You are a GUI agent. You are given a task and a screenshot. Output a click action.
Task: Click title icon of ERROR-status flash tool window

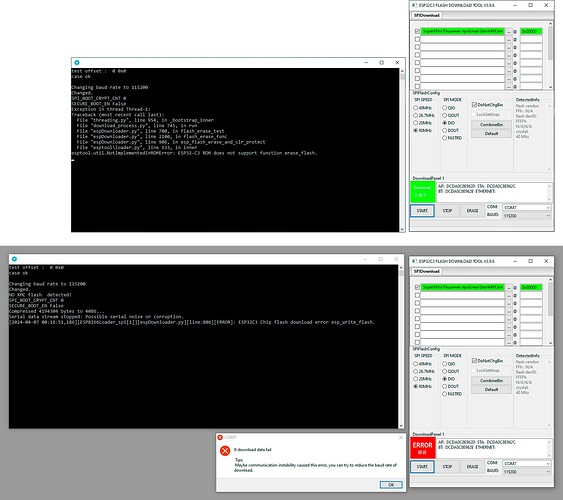pos(414,261)
